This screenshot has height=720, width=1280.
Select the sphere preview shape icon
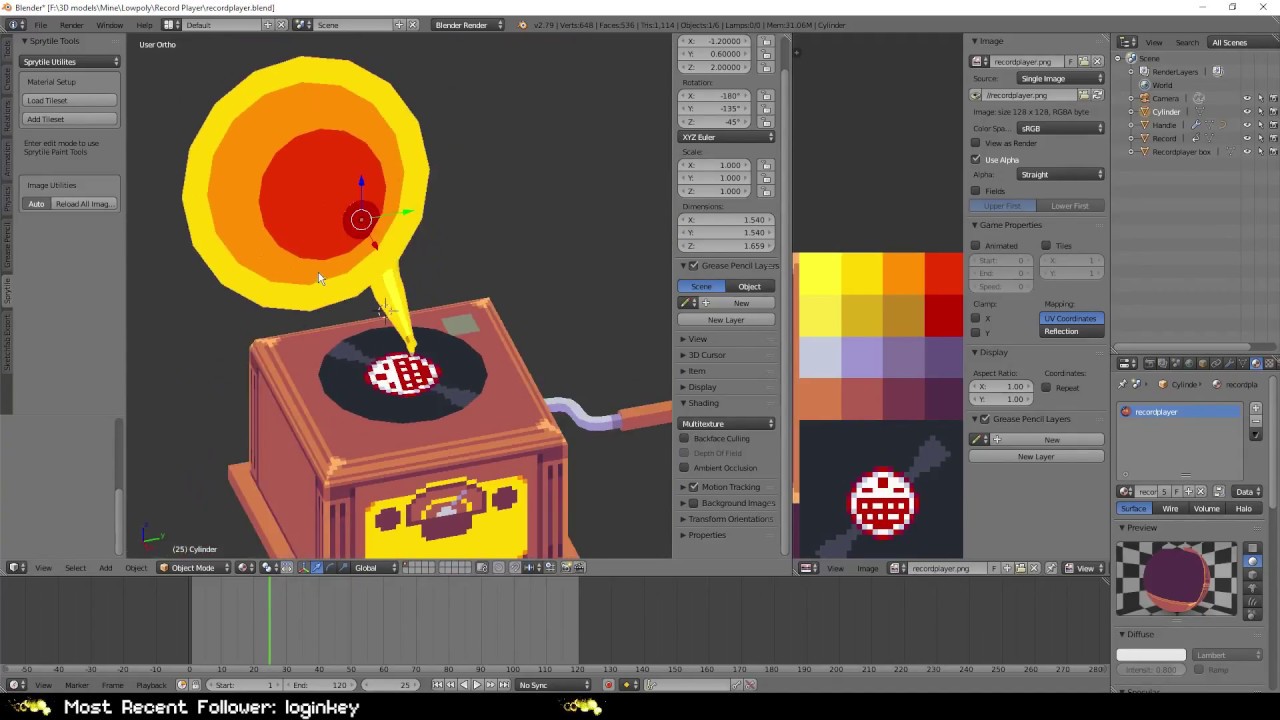[1252, 562]
